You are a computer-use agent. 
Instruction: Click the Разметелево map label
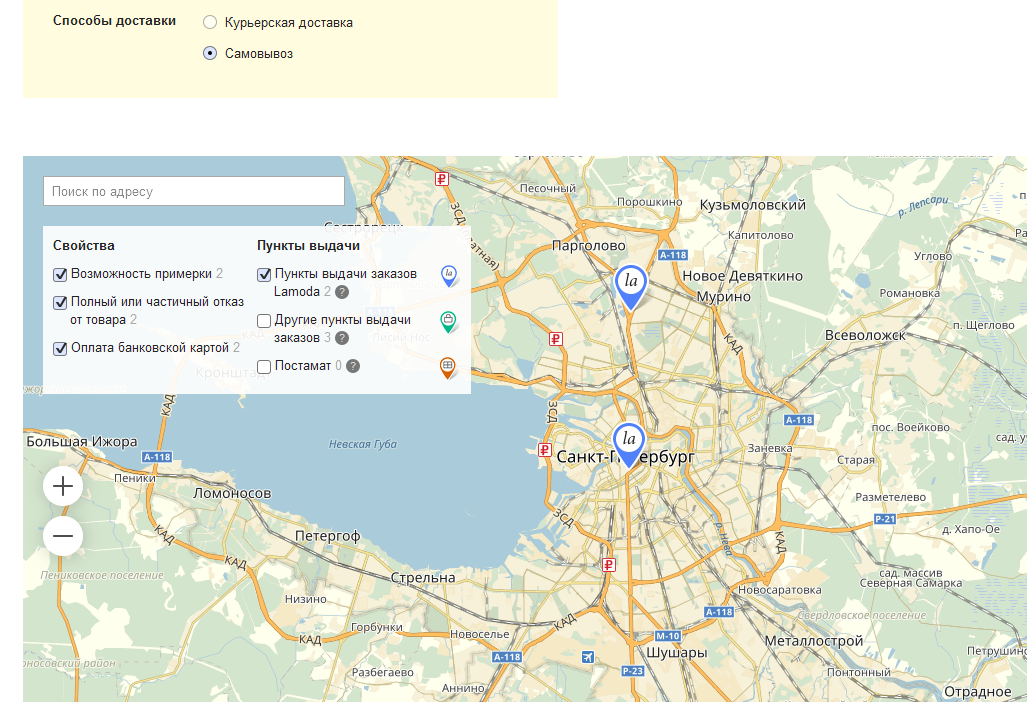click(891, 497)
